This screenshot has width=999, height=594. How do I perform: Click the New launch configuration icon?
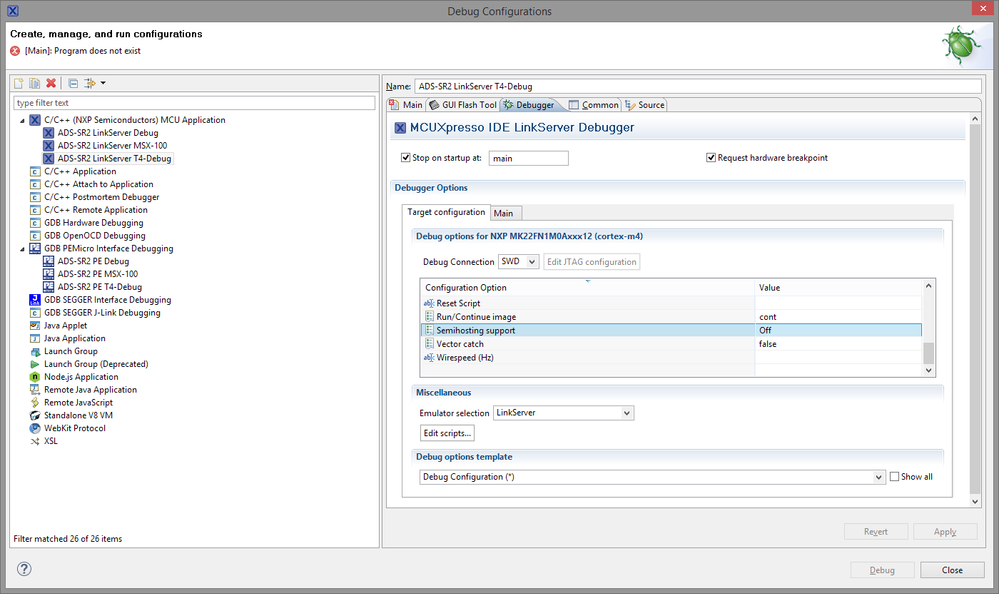coord(18,83)
